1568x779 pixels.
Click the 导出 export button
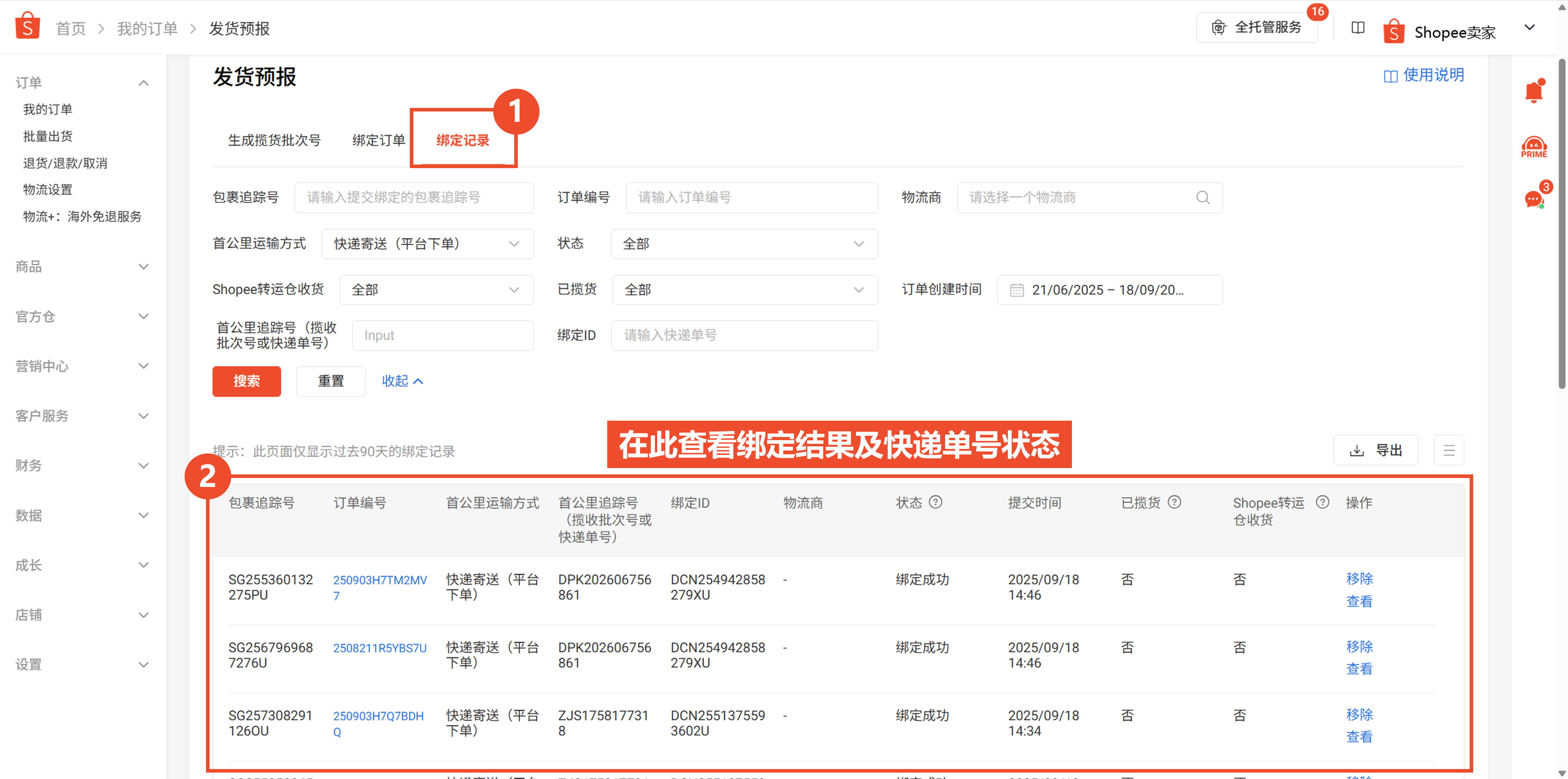tap(1376, 450)
